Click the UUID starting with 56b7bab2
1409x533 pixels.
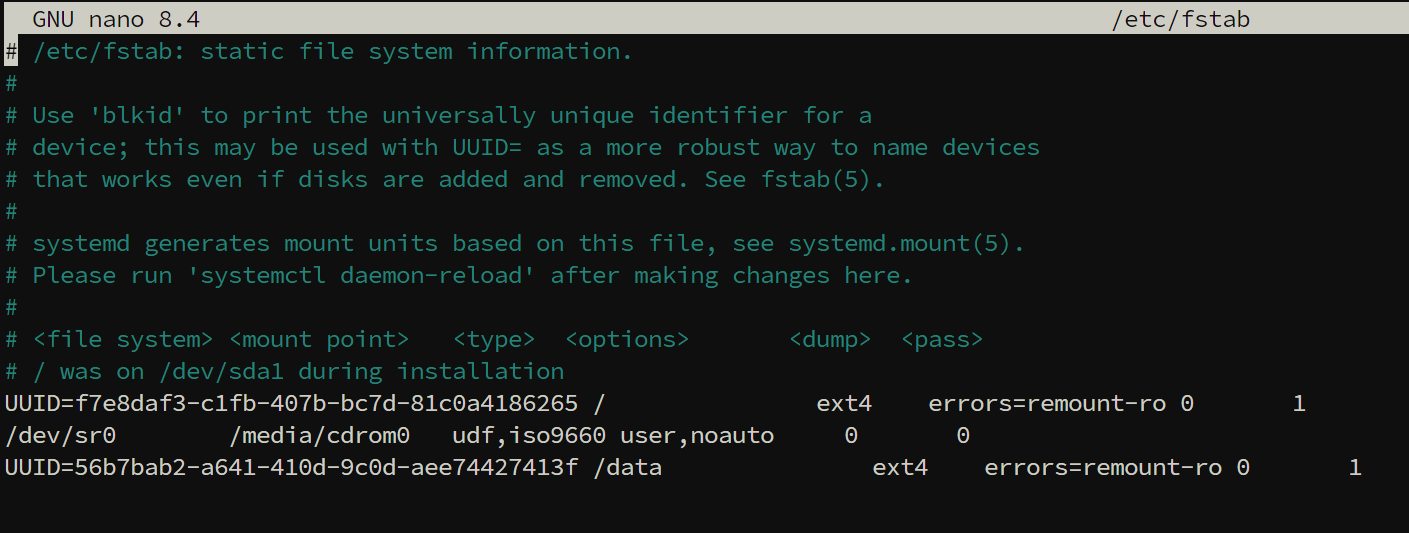click(291, 468)
